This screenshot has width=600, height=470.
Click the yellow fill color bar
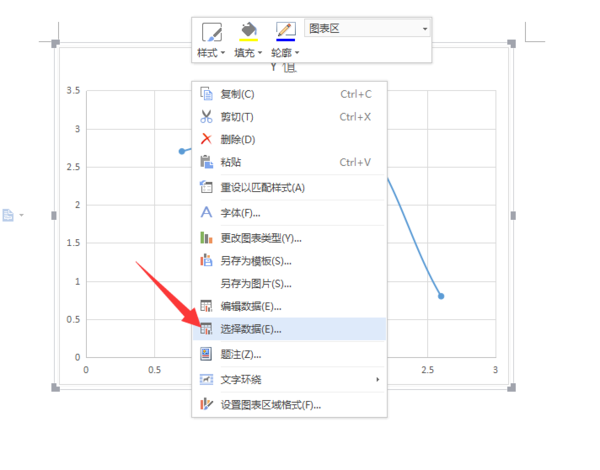[x=249, y=39]
